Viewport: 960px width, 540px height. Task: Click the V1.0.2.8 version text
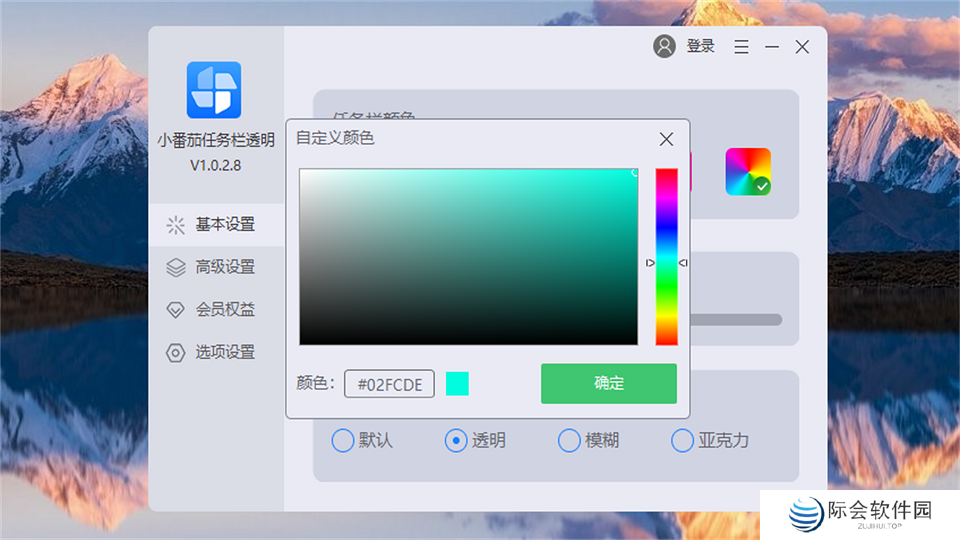coord(216,165)
